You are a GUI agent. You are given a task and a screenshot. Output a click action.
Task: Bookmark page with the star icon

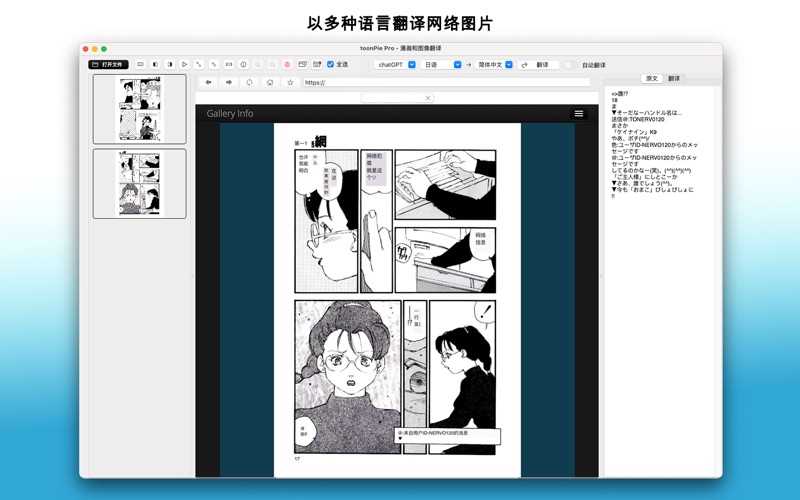point(290,82)
